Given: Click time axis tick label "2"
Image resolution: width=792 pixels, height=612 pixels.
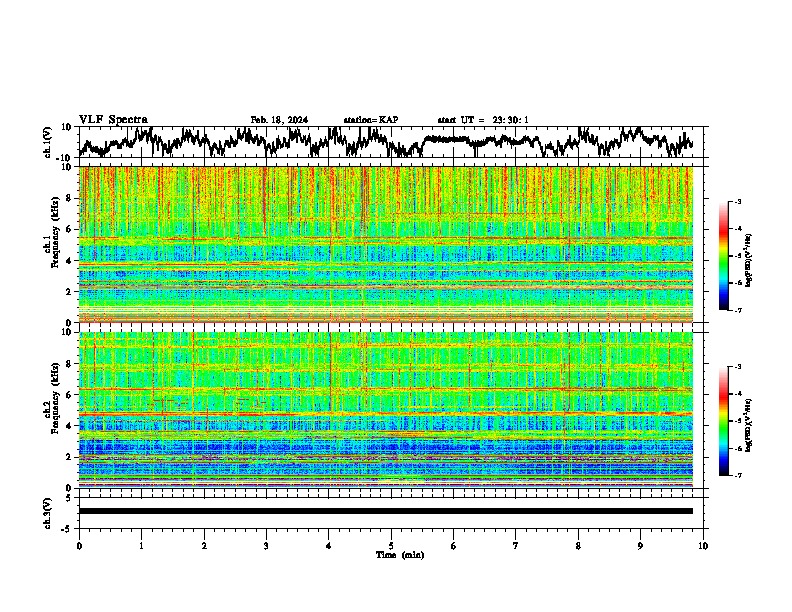Looking at the screenshot, I should point(204,546).
